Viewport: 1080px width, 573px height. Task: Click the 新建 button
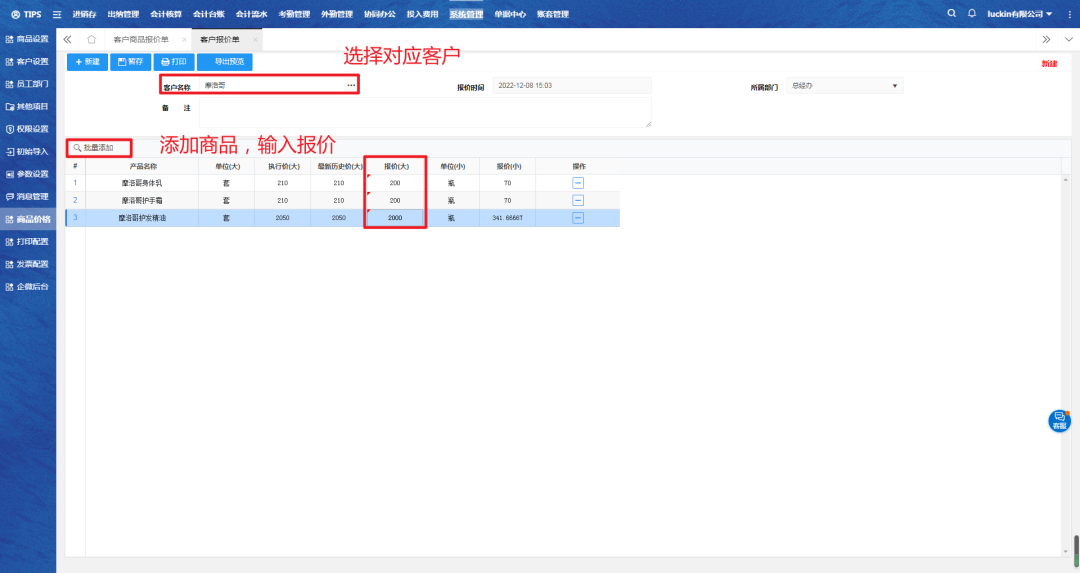click(87, 62)
